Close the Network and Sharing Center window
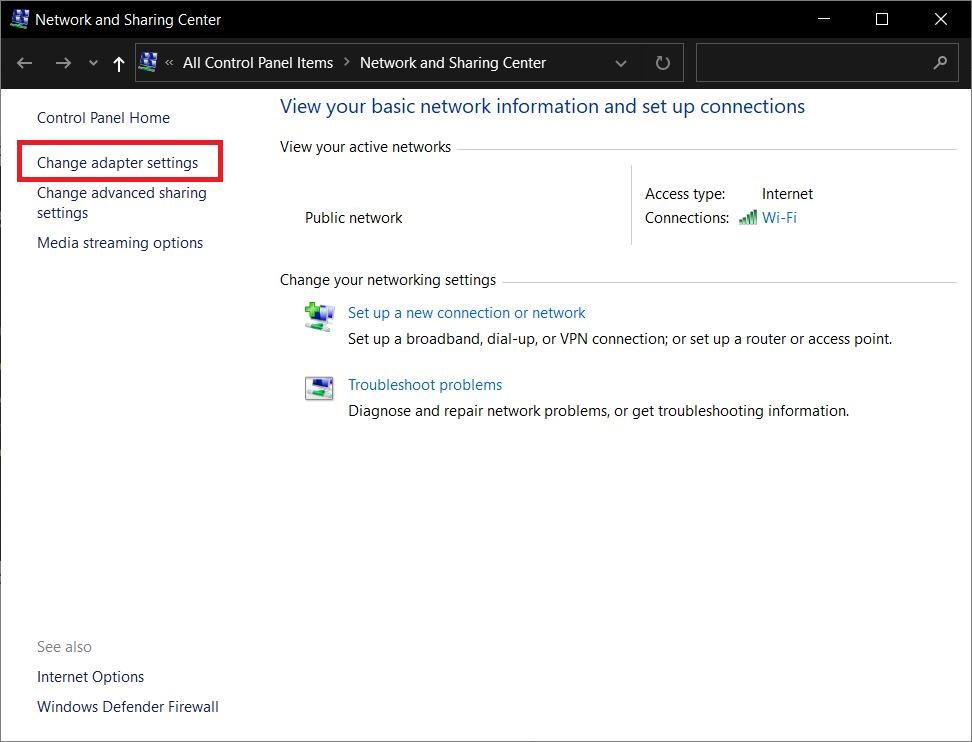Viewport: 972px width, 742px height. click(x=940, y=19)
